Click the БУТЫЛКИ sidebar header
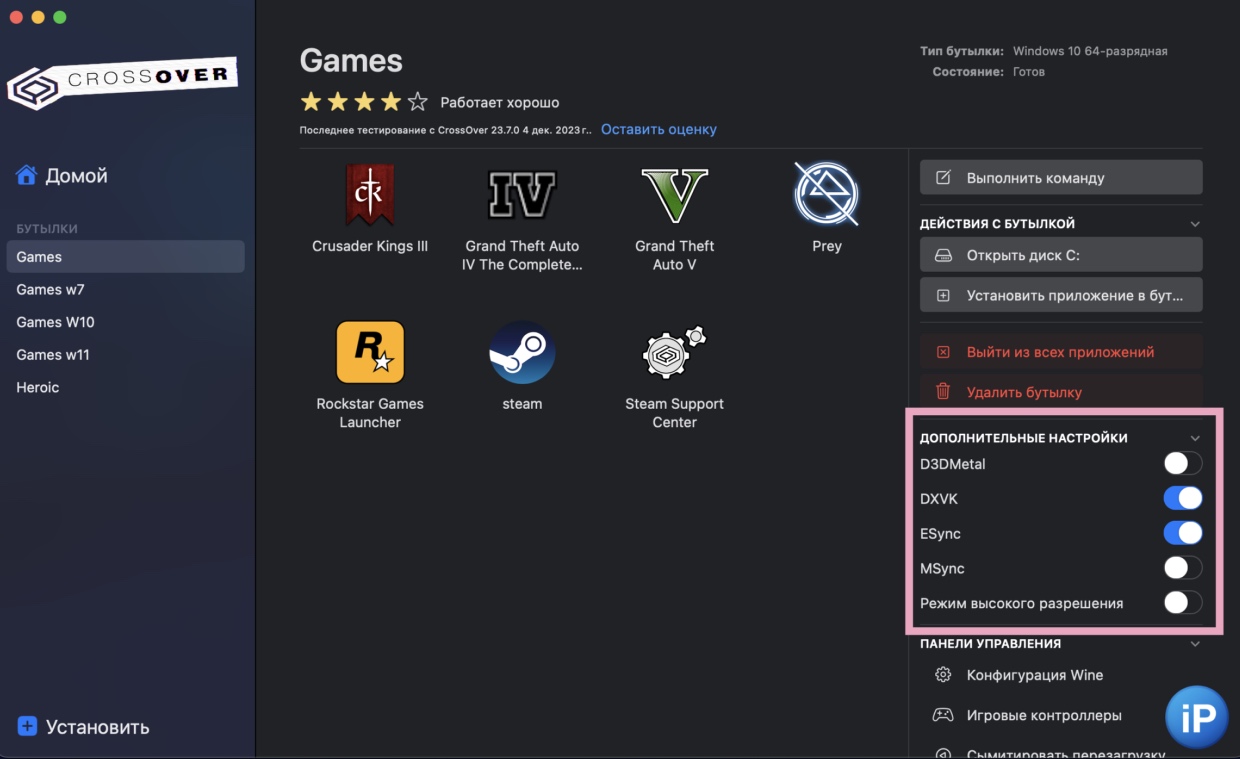The height and width of the screenshot is (759, 1240). [47, 229]
